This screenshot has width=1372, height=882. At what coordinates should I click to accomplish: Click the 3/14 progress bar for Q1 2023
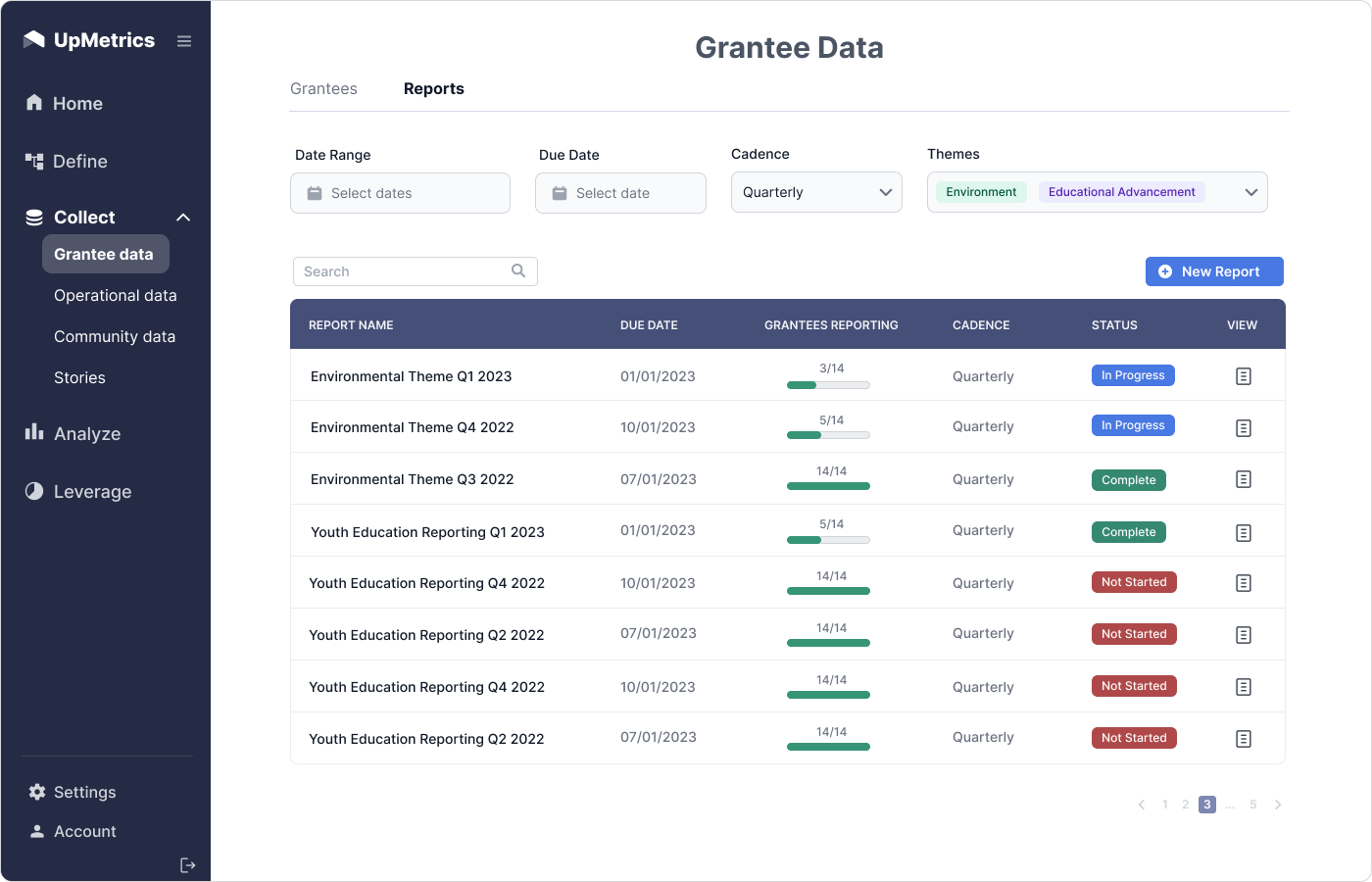point(828,385)
